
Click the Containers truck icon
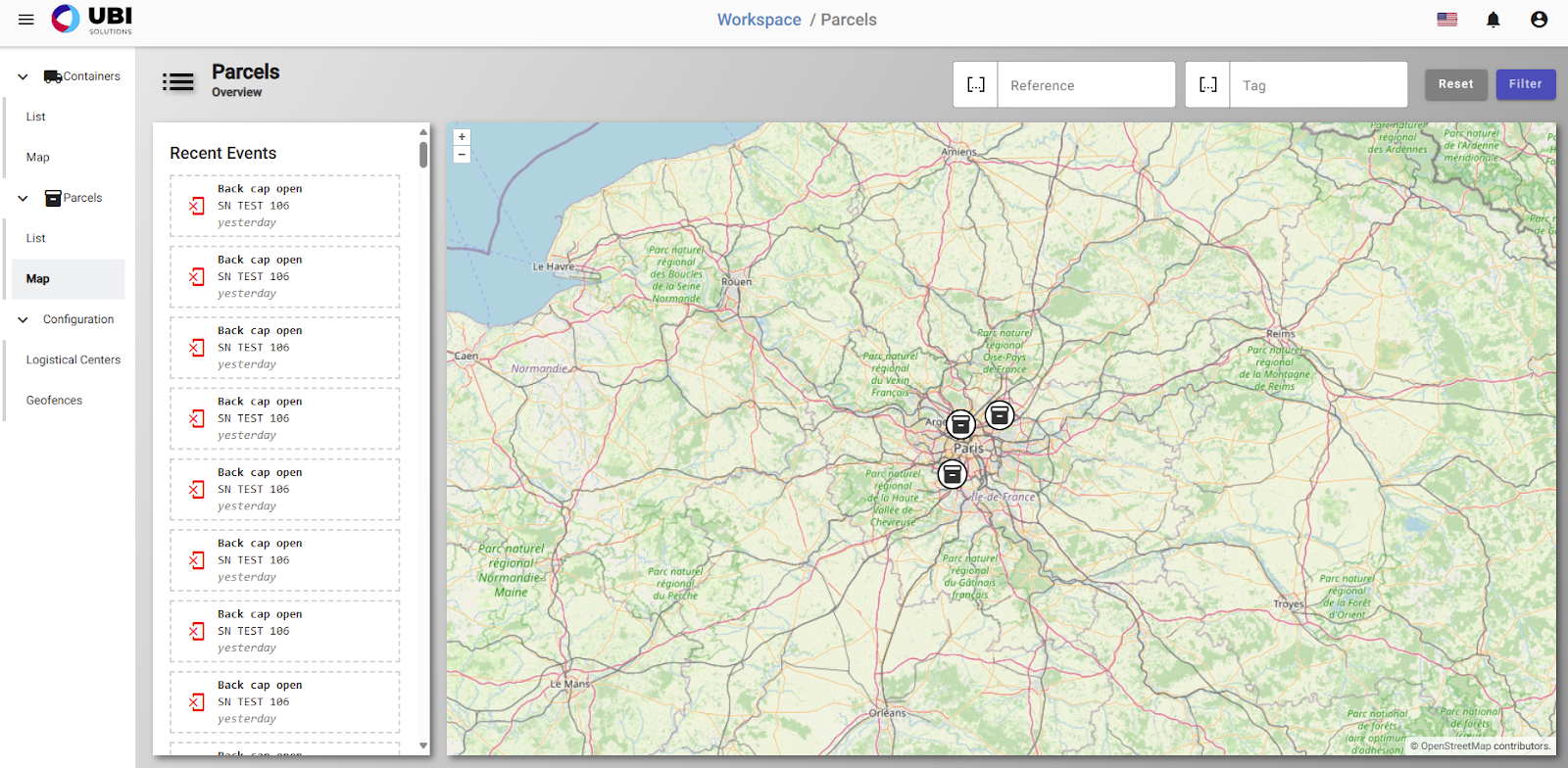point(53,76)
